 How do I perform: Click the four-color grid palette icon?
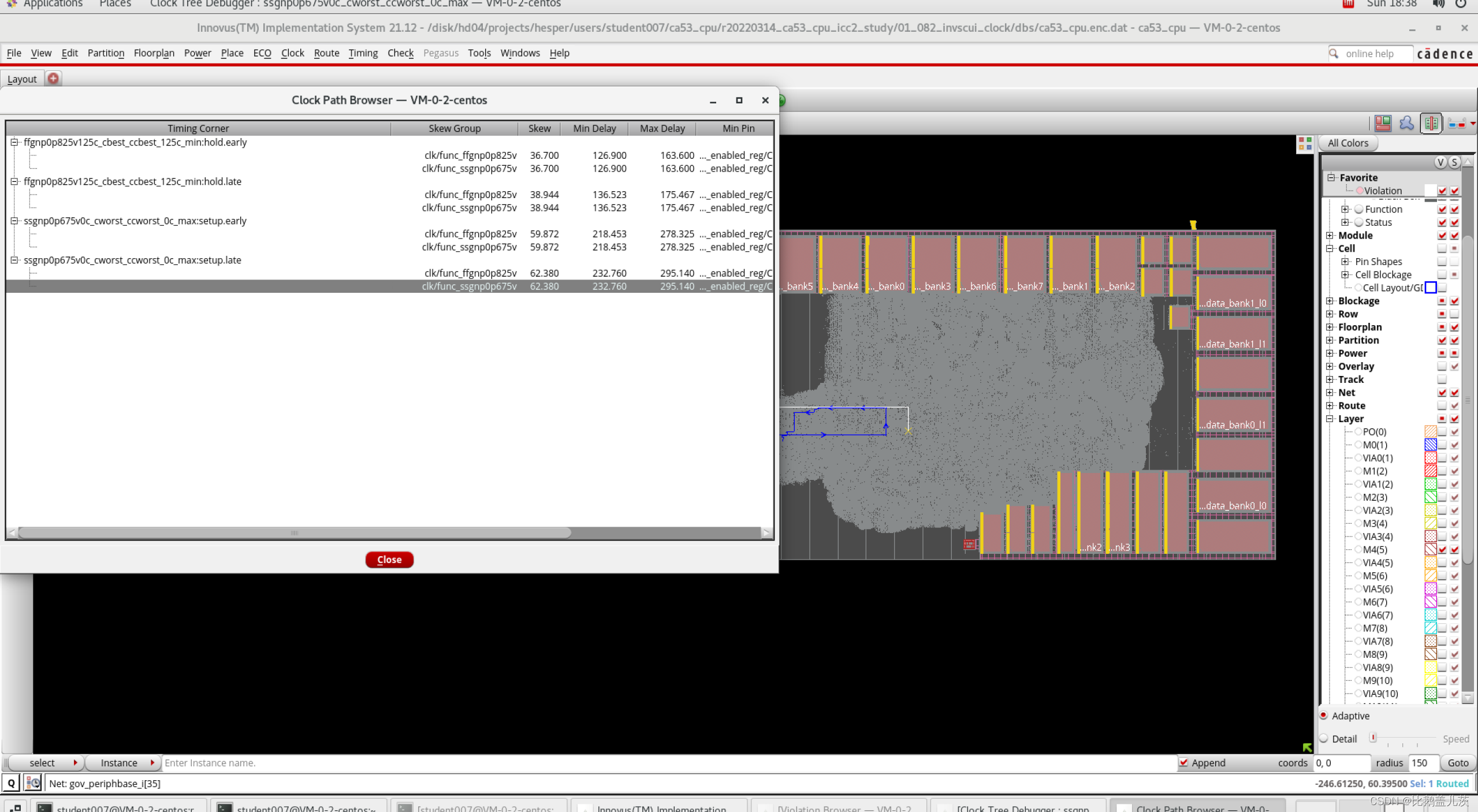[x=1305, y=144]
